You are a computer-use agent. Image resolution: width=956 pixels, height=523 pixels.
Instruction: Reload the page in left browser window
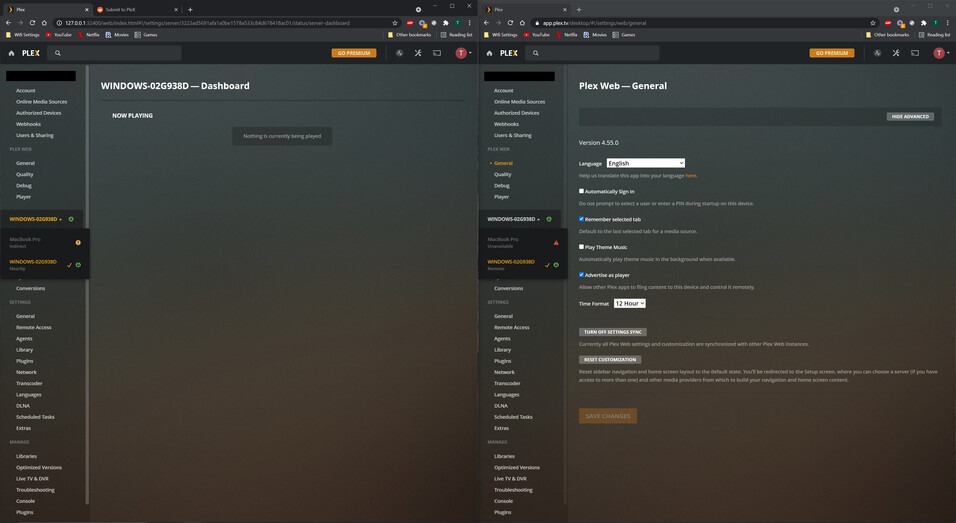pos(32,23)
